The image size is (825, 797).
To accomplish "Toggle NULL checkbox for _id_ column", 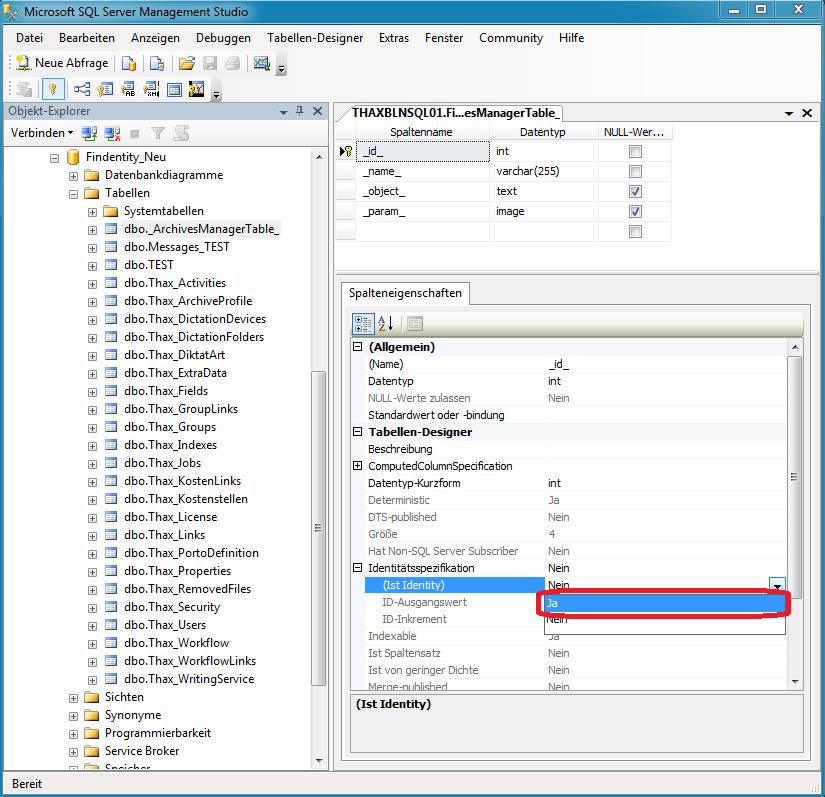I will [x=635, y=152].
